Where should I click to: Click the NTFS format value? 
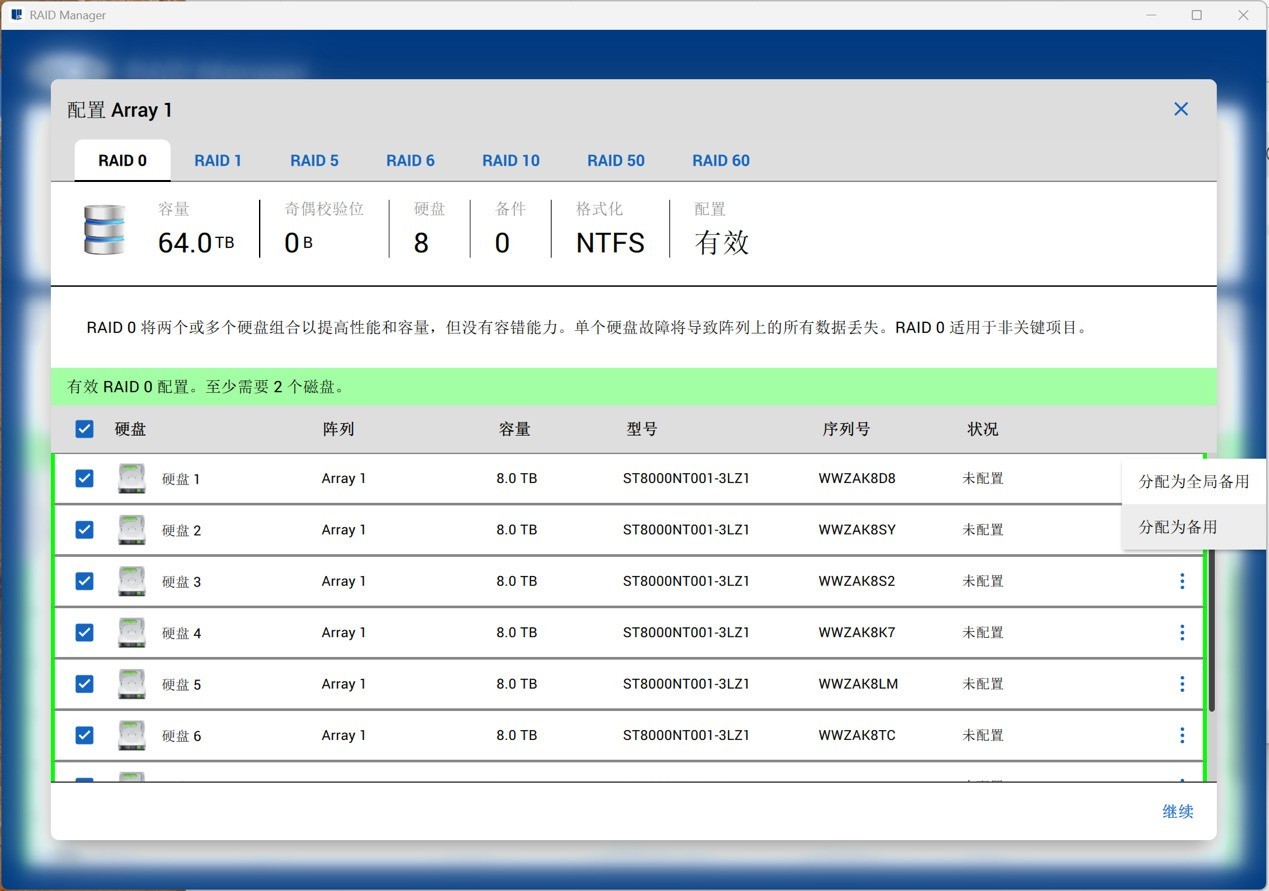tap(610, 243)
